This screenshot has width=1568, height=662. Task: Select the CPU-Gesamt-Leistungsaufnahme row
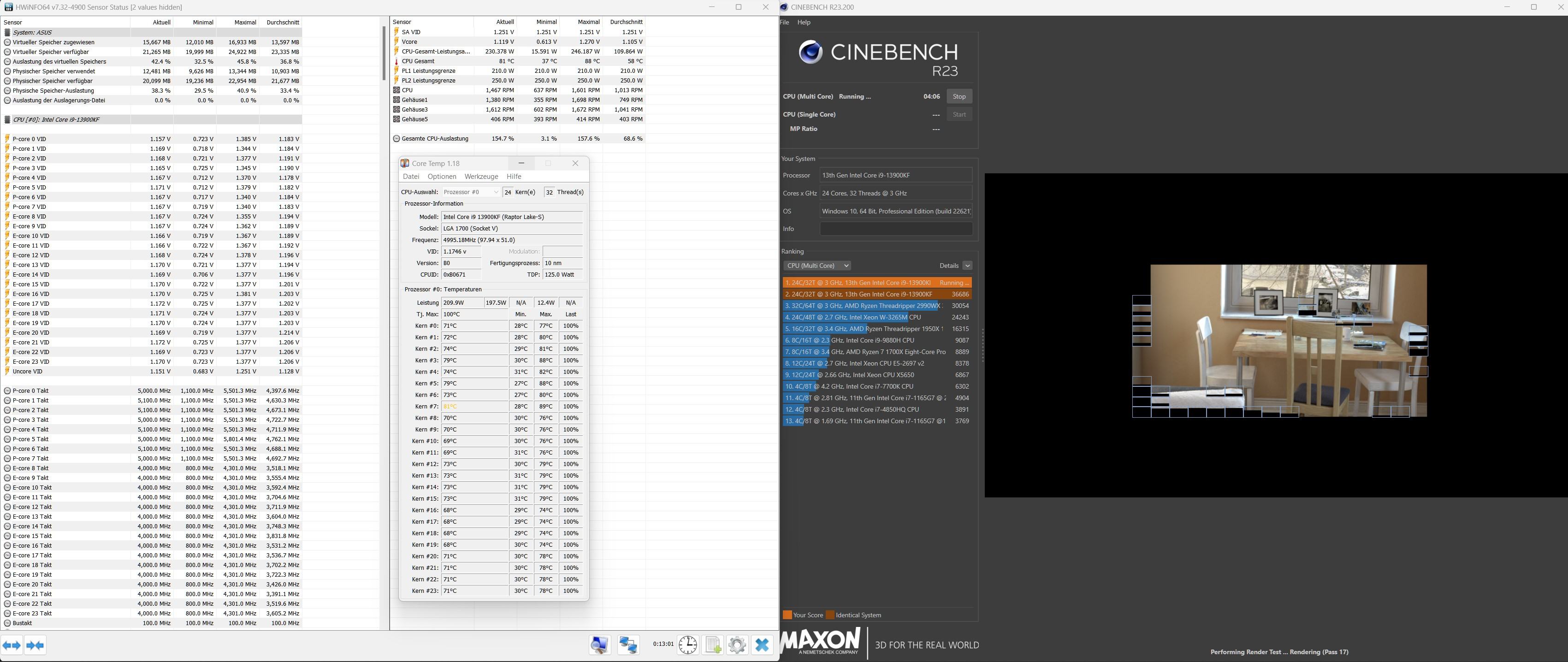[518, 52]
